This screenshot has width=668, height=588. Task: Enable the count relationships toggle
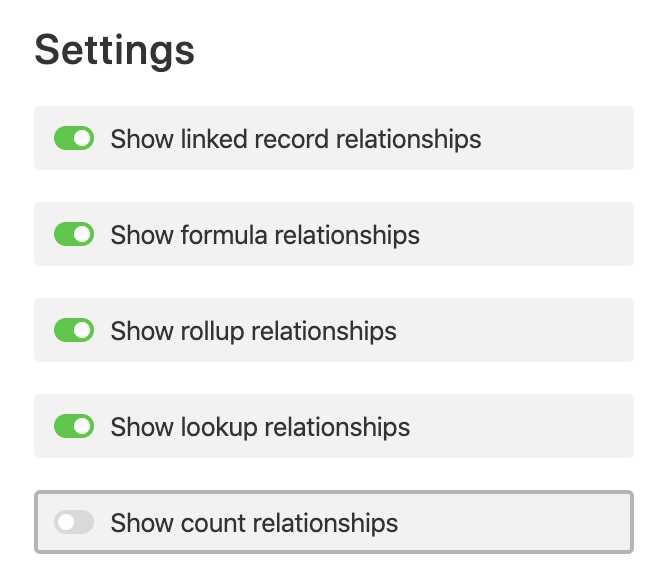point(74,522)
